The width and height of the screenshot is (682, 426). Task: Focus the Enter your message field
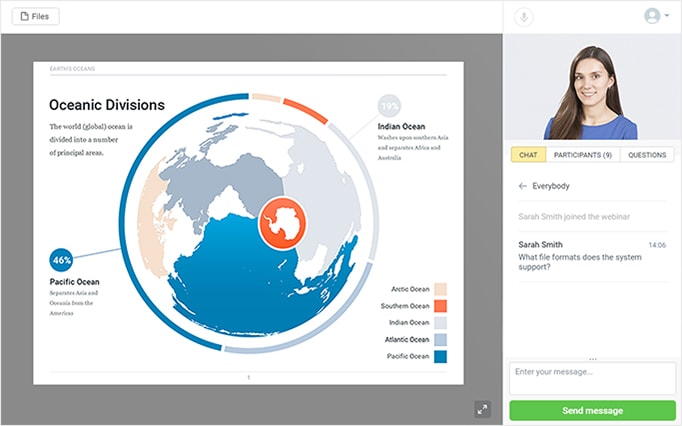pyautogui.click(x=592, y=378)
